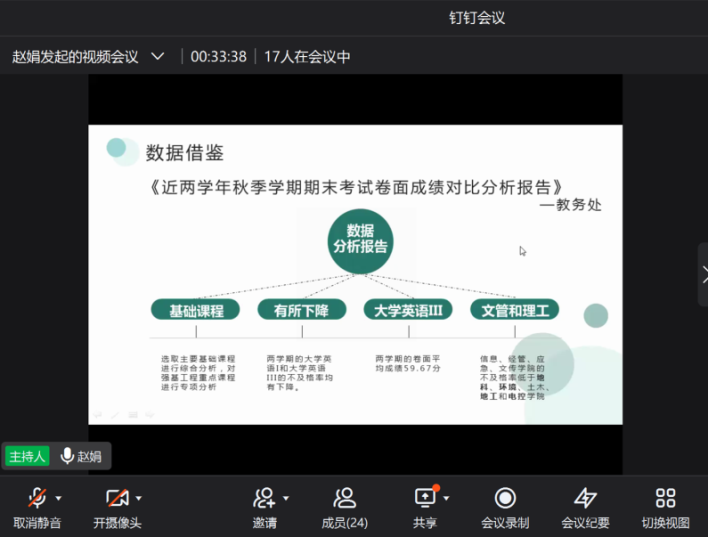Open the 成员(24) members list
This screenshot has height=537, width=708.
pos(344,498)
